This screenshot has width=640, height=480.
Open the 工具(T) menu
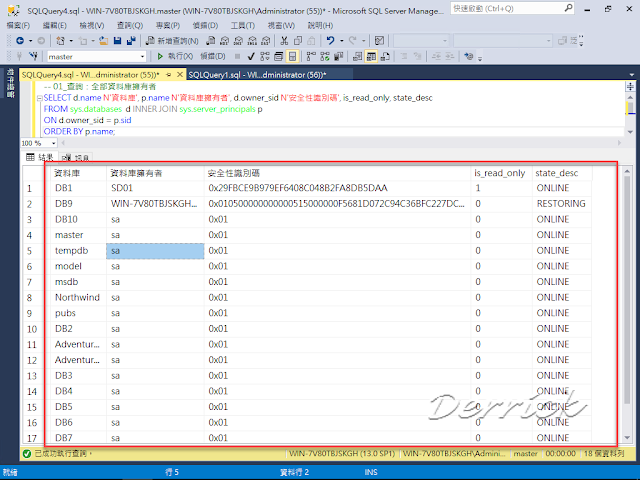click(242, 25)
